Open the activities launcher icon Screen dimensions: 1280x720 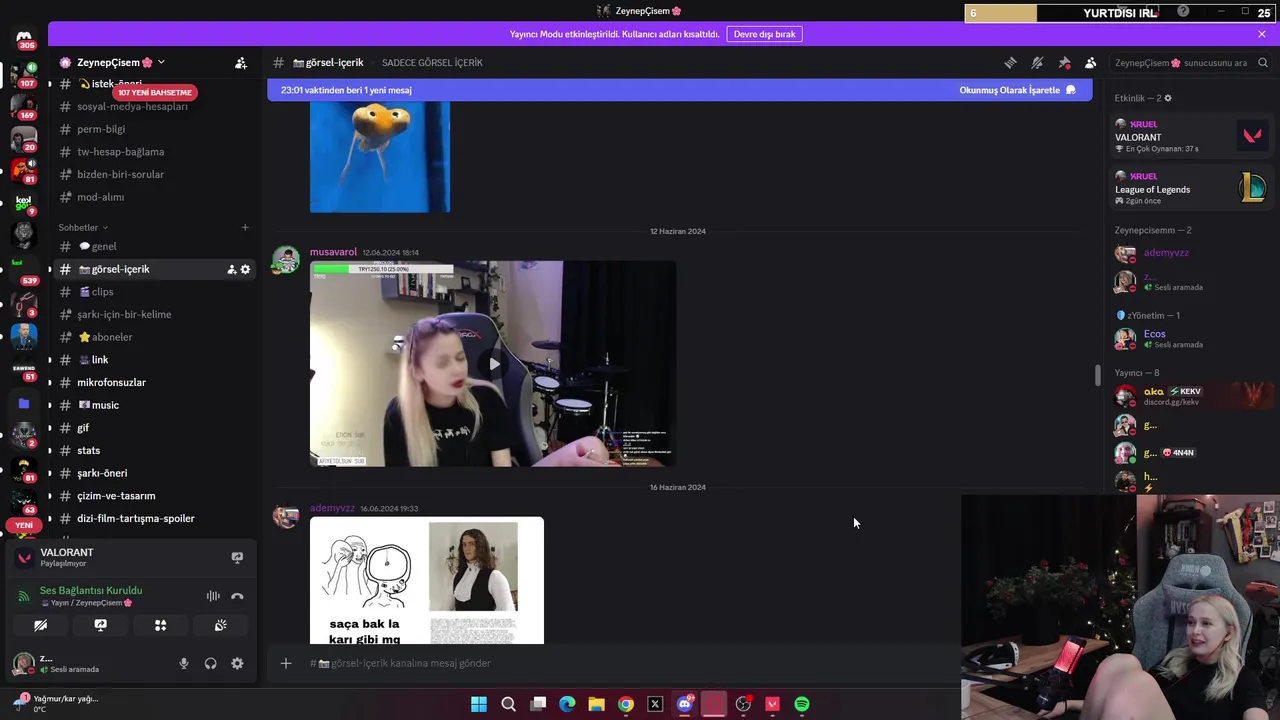click(160, 625)
